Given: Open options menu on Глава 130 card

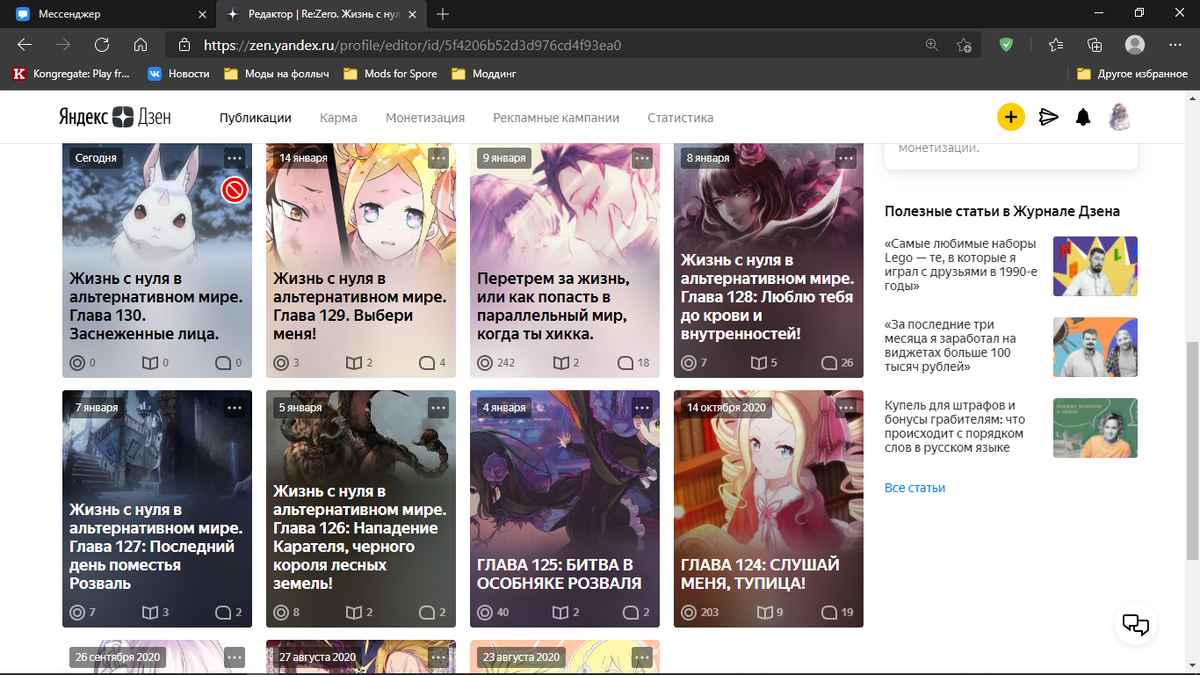Looking at the screenshot, I should [x=234, y=158].
